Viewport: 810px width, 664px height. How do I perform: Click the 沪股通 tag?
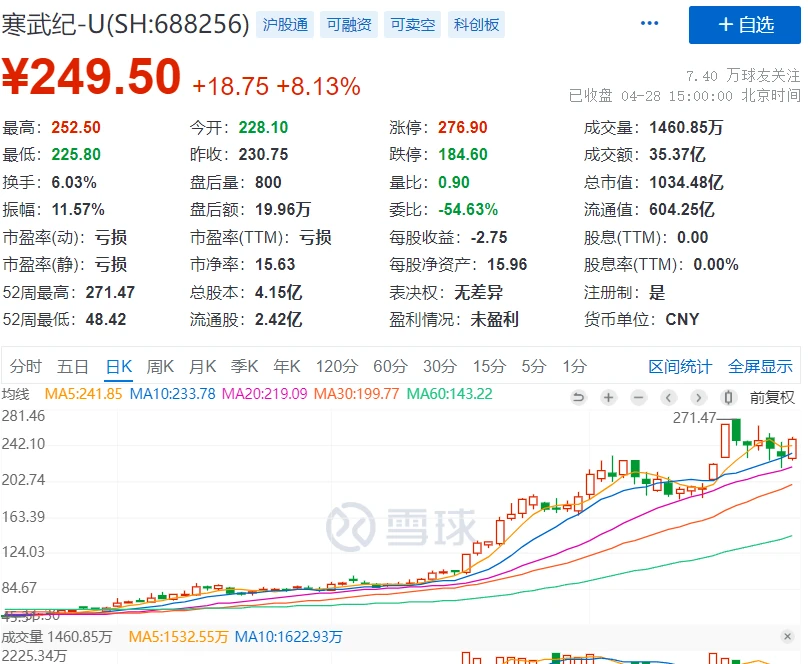(x=285, y=25)
